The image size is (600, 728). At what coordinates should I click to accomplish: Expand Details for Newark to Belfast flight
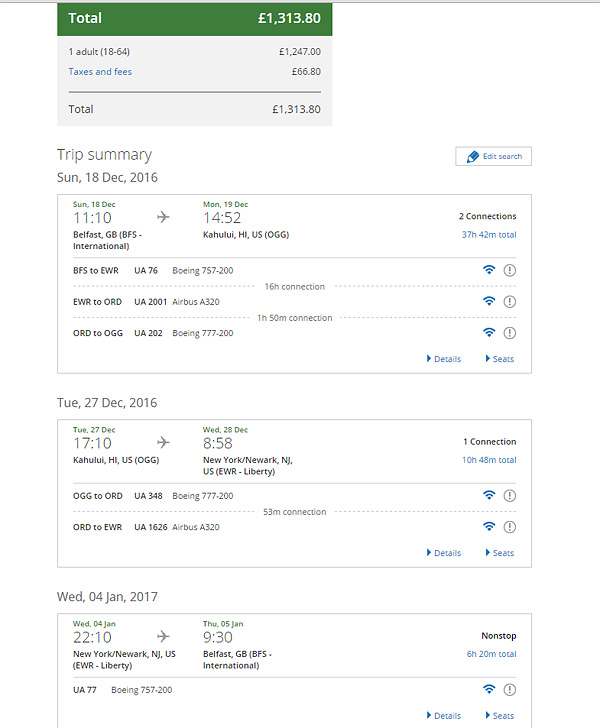coord(444,716)
